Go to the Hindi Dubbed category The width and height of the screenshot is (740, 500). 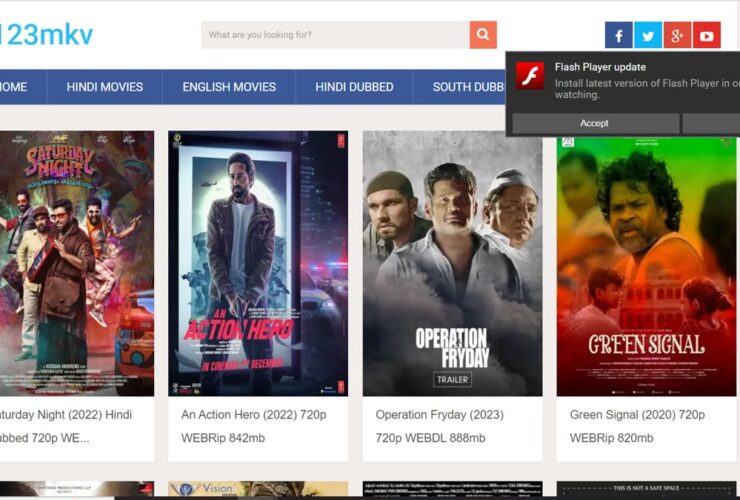354,87
